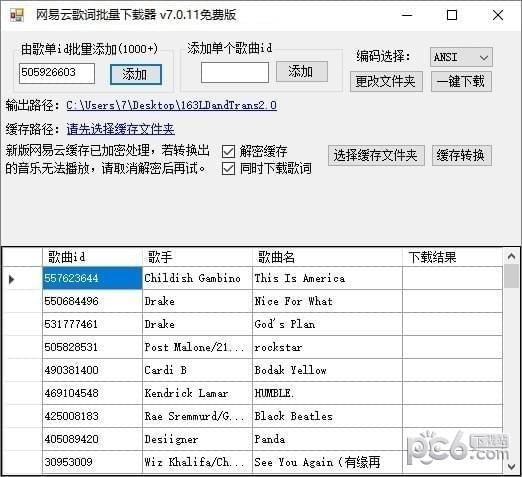Click the 选择缓存文件夹 button
Screen dimensions: 522x477
point(376,155)
